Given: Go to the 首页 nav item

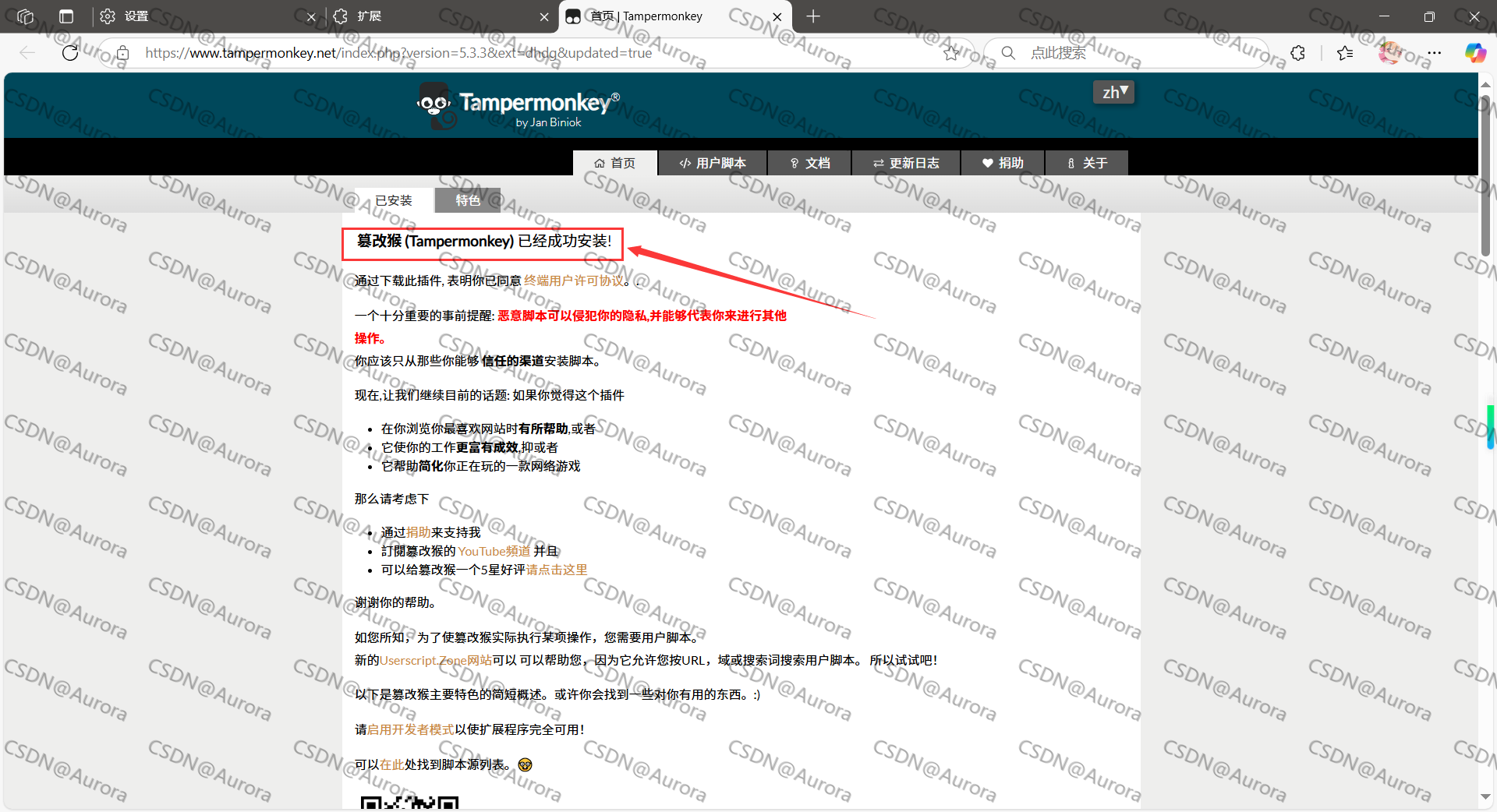Looking at the screenshot, I should 615,163.
